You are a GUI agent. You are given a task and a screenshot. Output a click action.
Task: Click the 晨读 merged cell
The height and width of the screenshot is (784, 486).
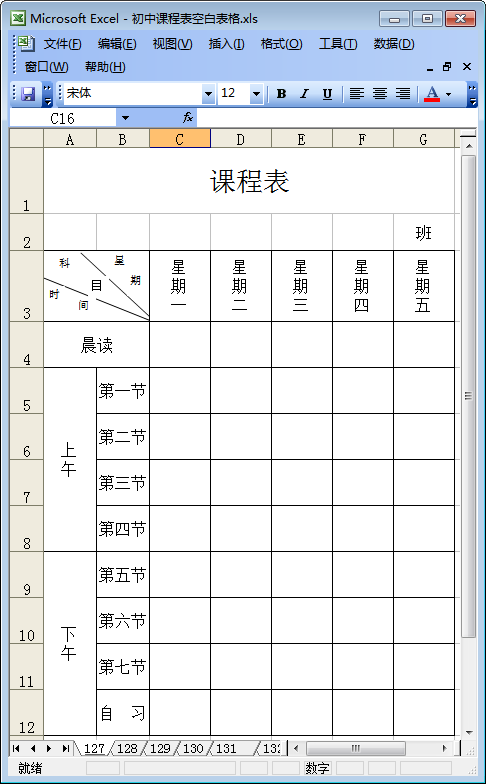pos(96,345)
